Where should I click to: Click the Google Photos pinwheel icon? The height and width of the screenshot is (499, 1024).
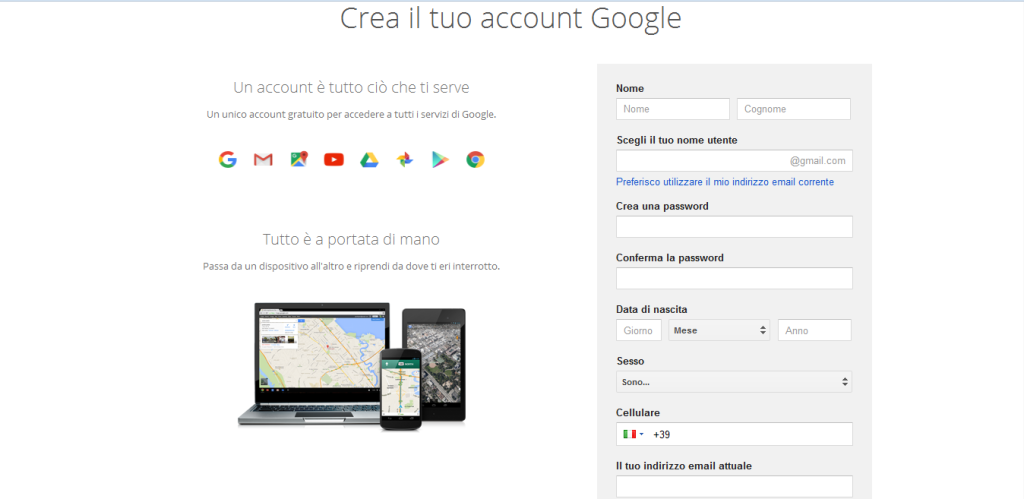pyautogui.click(x=404, y=159)
